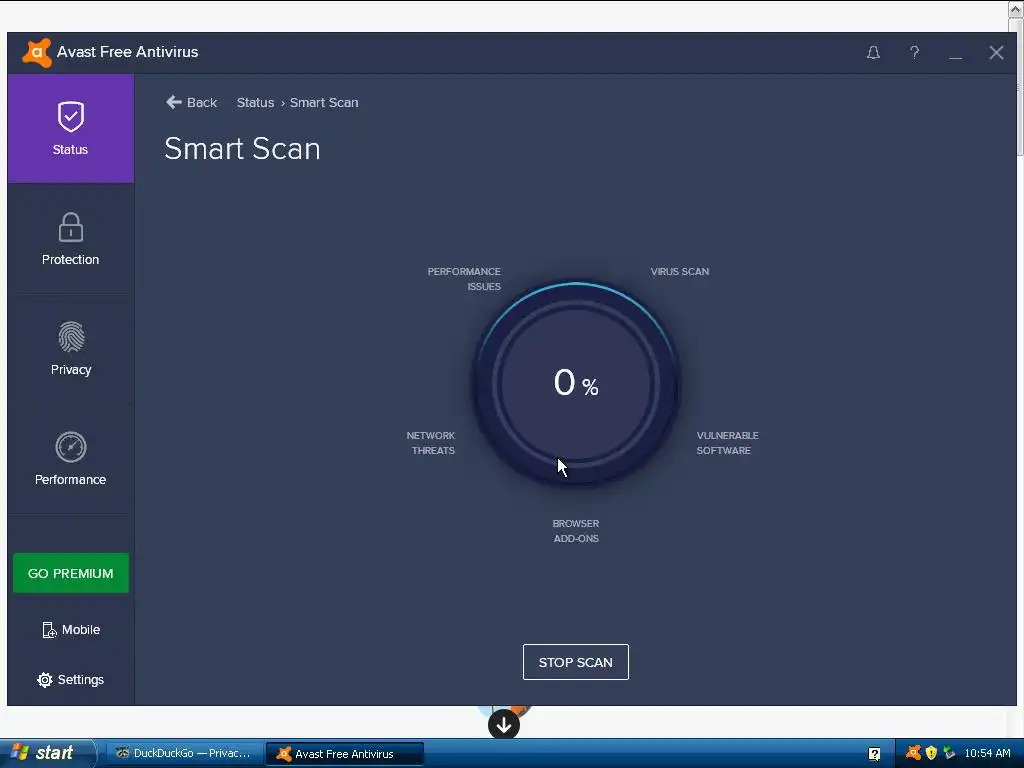Open the Windows start menu
The image size is (1024, 768).
pyautogui.click(x=47, y=753)
